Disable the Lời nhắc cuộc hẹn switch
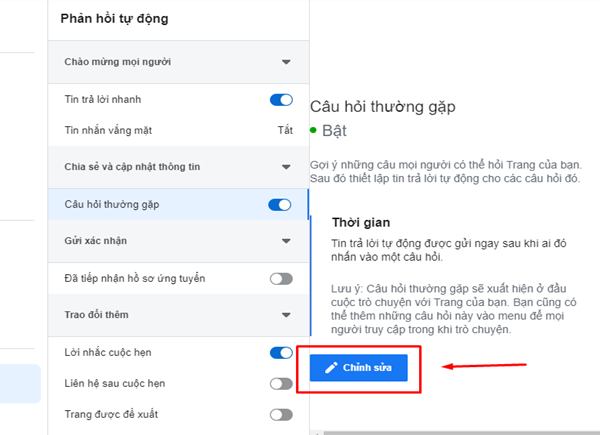This screenshot has height=435, width=600. 281,353
